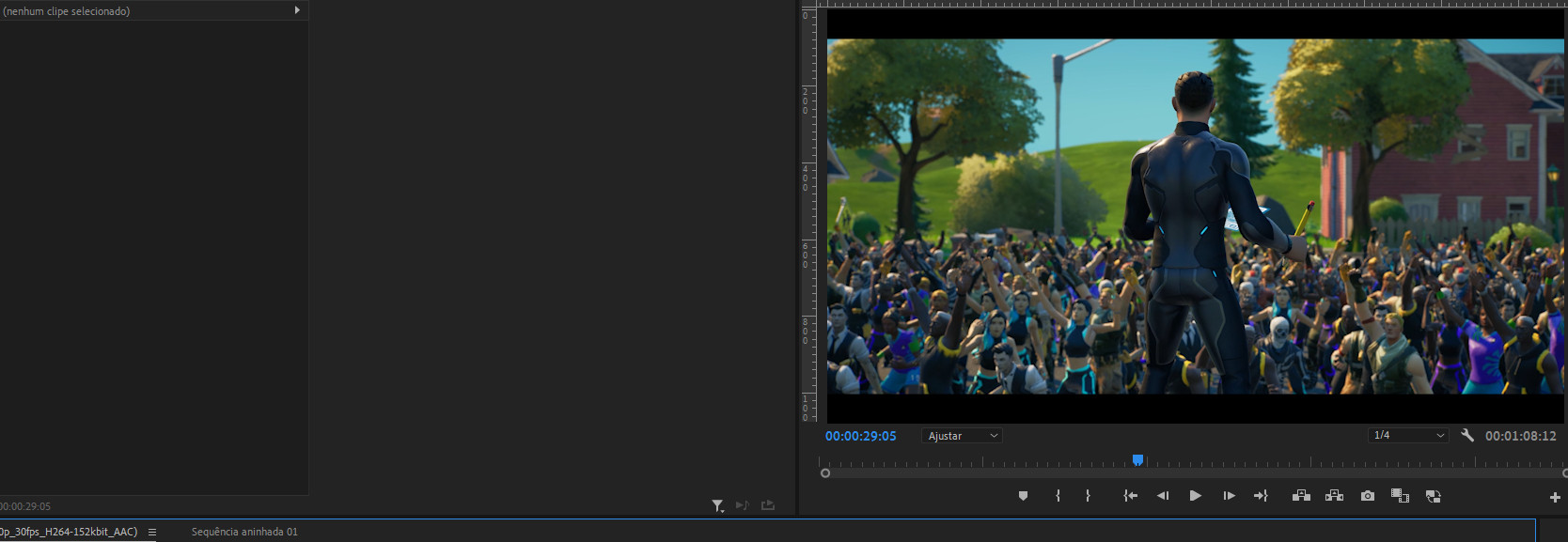Step back one frame
Image resolution: width=1568 pixels, height=542 pixels.
click(1163, 496)
